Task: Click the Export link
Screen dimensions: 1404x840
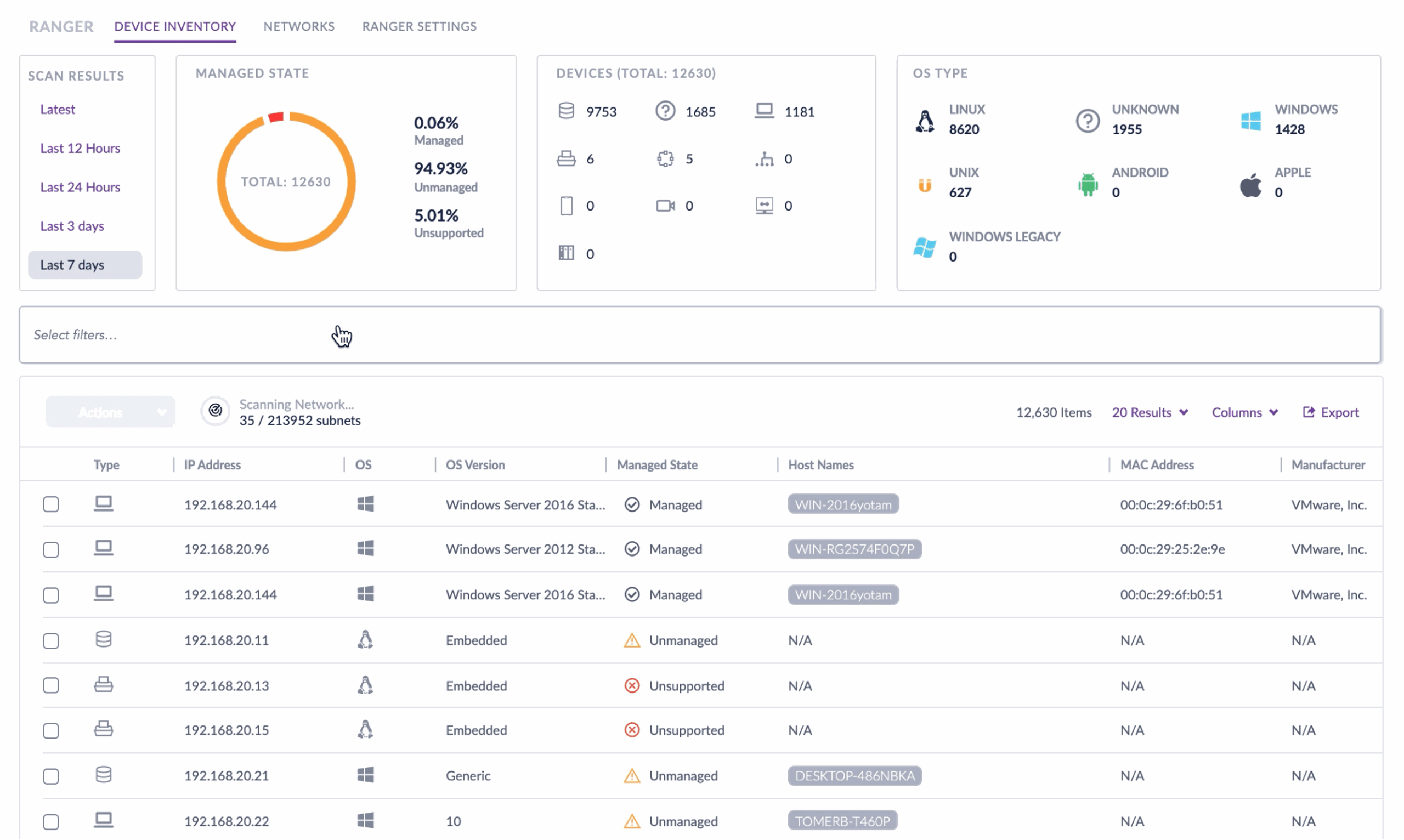Action: click(x=1331, y=412)
